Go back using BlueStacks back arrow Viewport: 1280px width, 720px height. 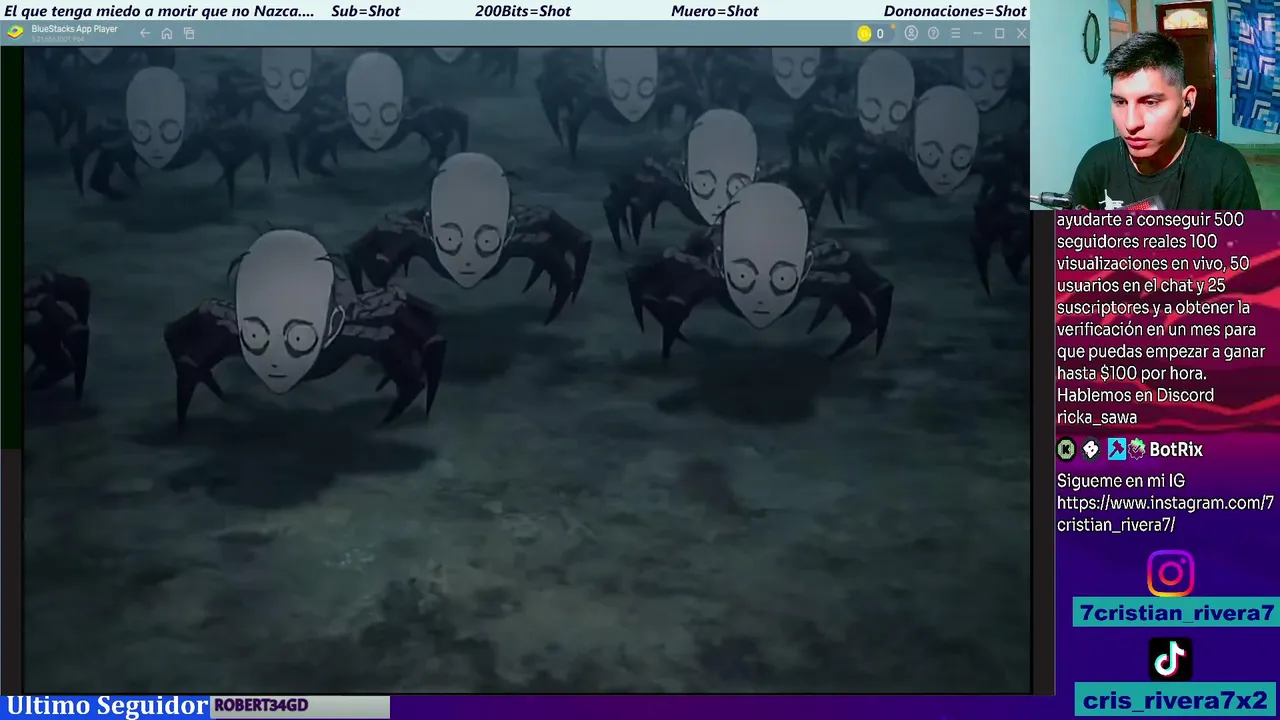coord(145,33)
